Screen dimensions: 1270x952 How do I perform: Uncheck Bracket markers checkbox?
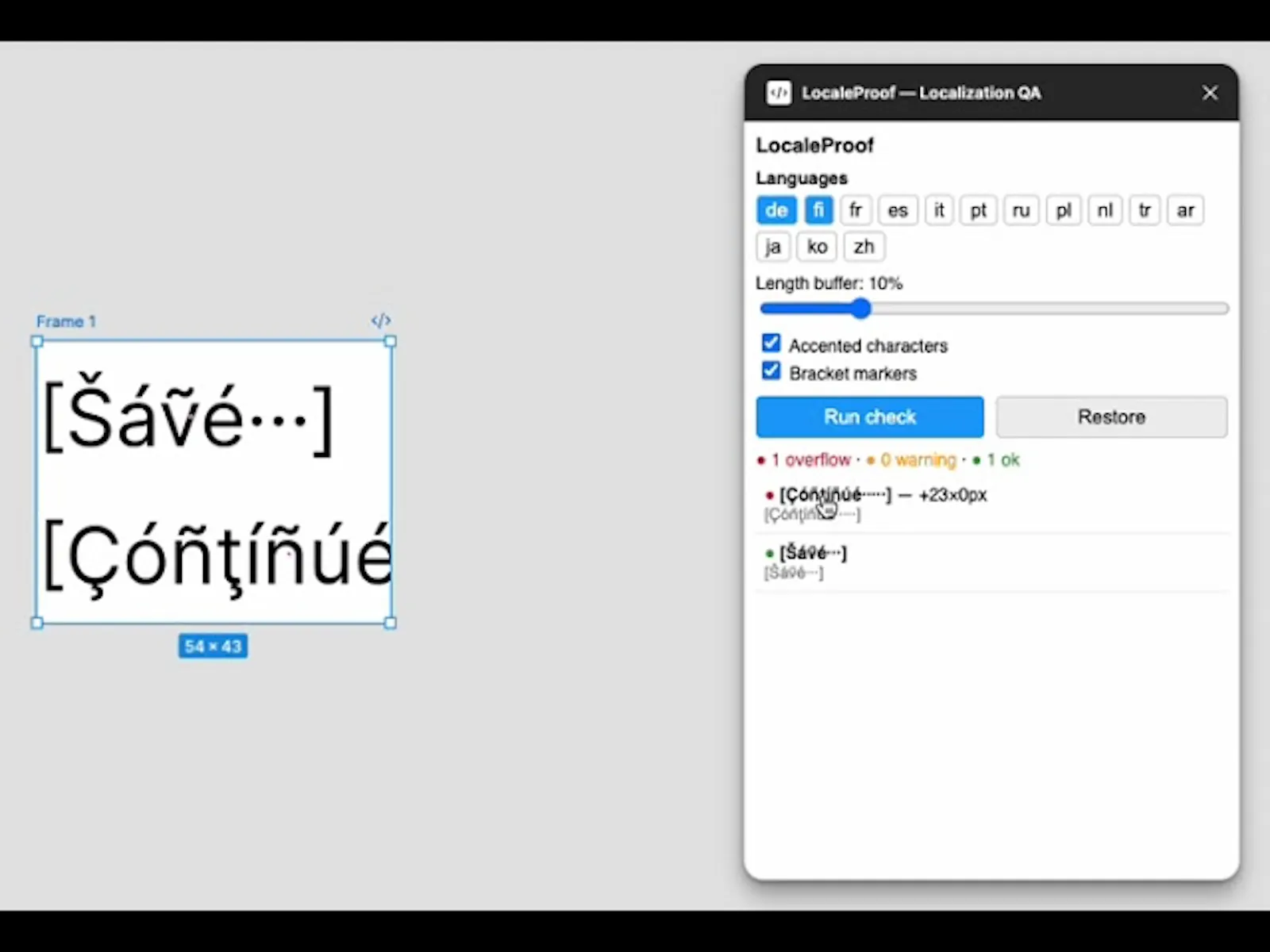pyautogui.click(x=771, y=370)
